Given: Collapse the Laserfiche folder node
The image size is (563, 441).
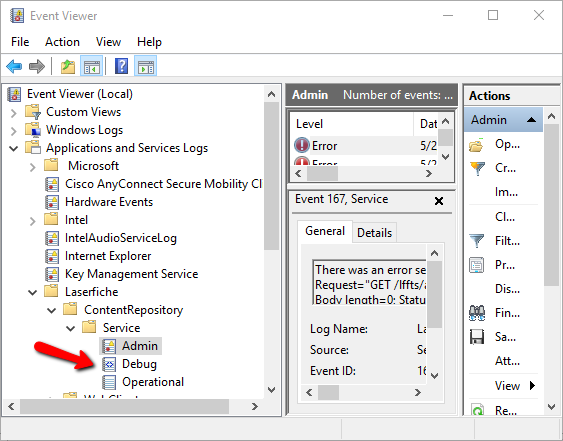Looking at the screenshot, I should coord(33,292).
